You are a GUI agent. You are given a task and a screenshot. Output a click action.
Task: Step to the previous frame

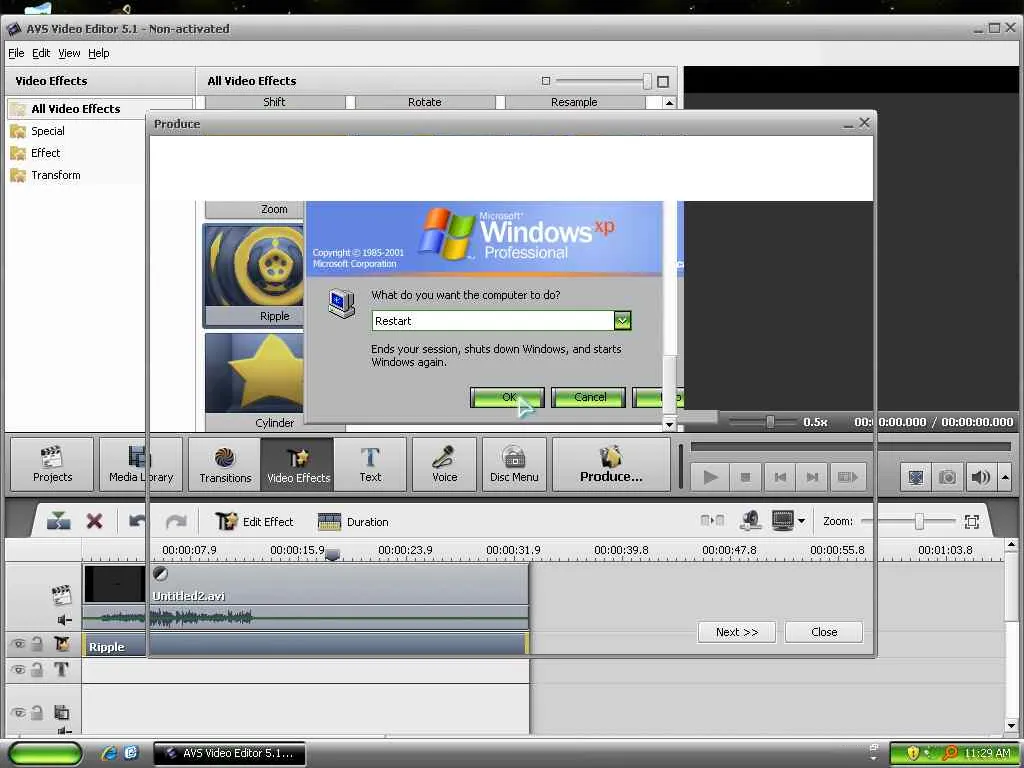(780, 477)
